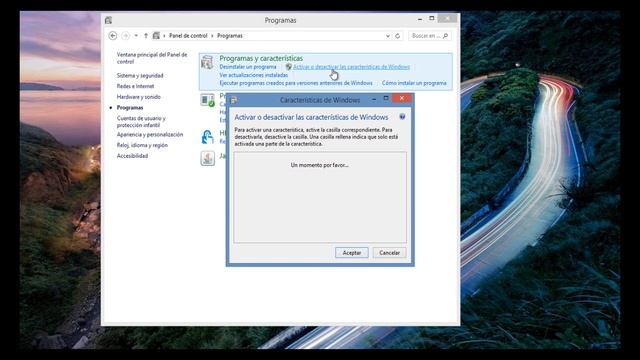Click 'Aceptar' button in Características de Windows

point(352,253)
